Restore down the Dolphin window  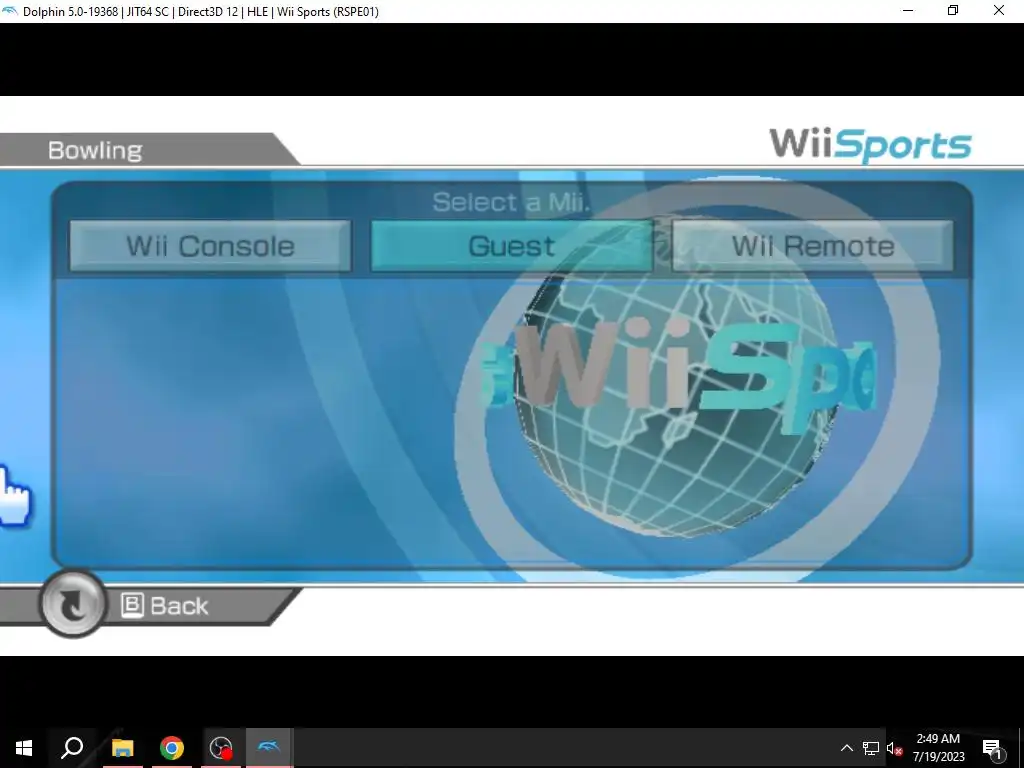tap(953, 11)
